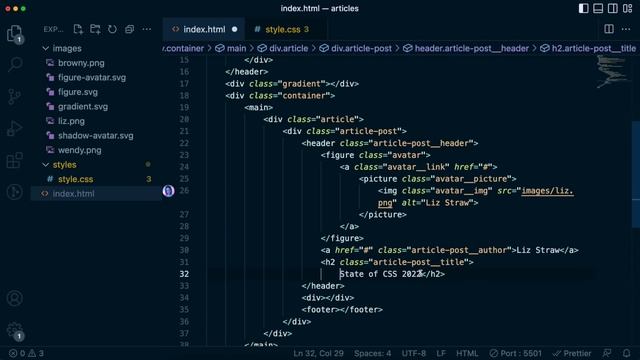
Task: Click line number 22 in gutter
Action: (x=184, y=143)
